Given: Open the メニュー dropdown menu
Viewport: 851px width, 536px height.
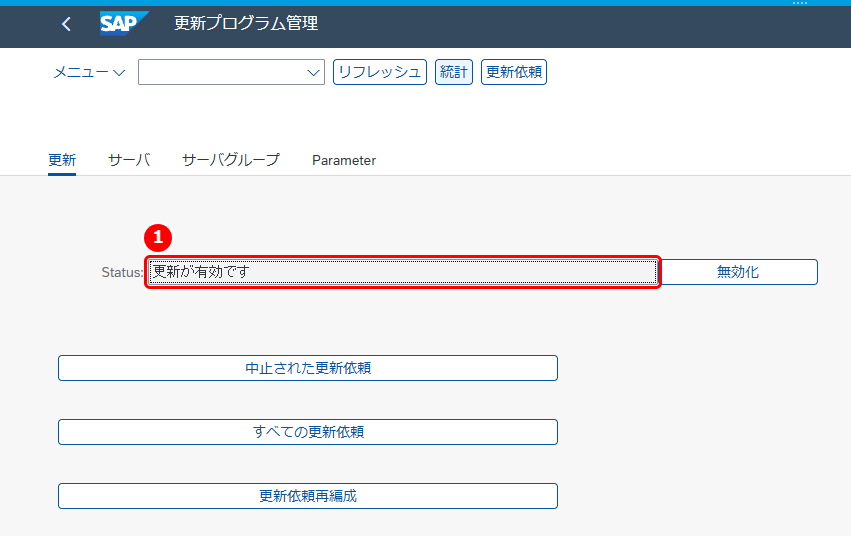Looking at the screenshot, I should 90,72.
